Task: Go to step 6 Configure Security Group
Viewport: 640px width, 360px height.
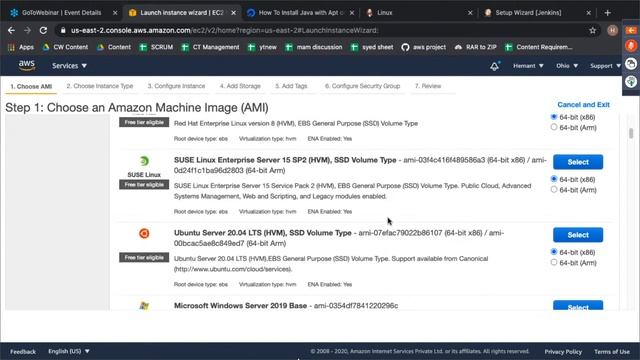Action: pyautogui.click(x=362, y=86)
